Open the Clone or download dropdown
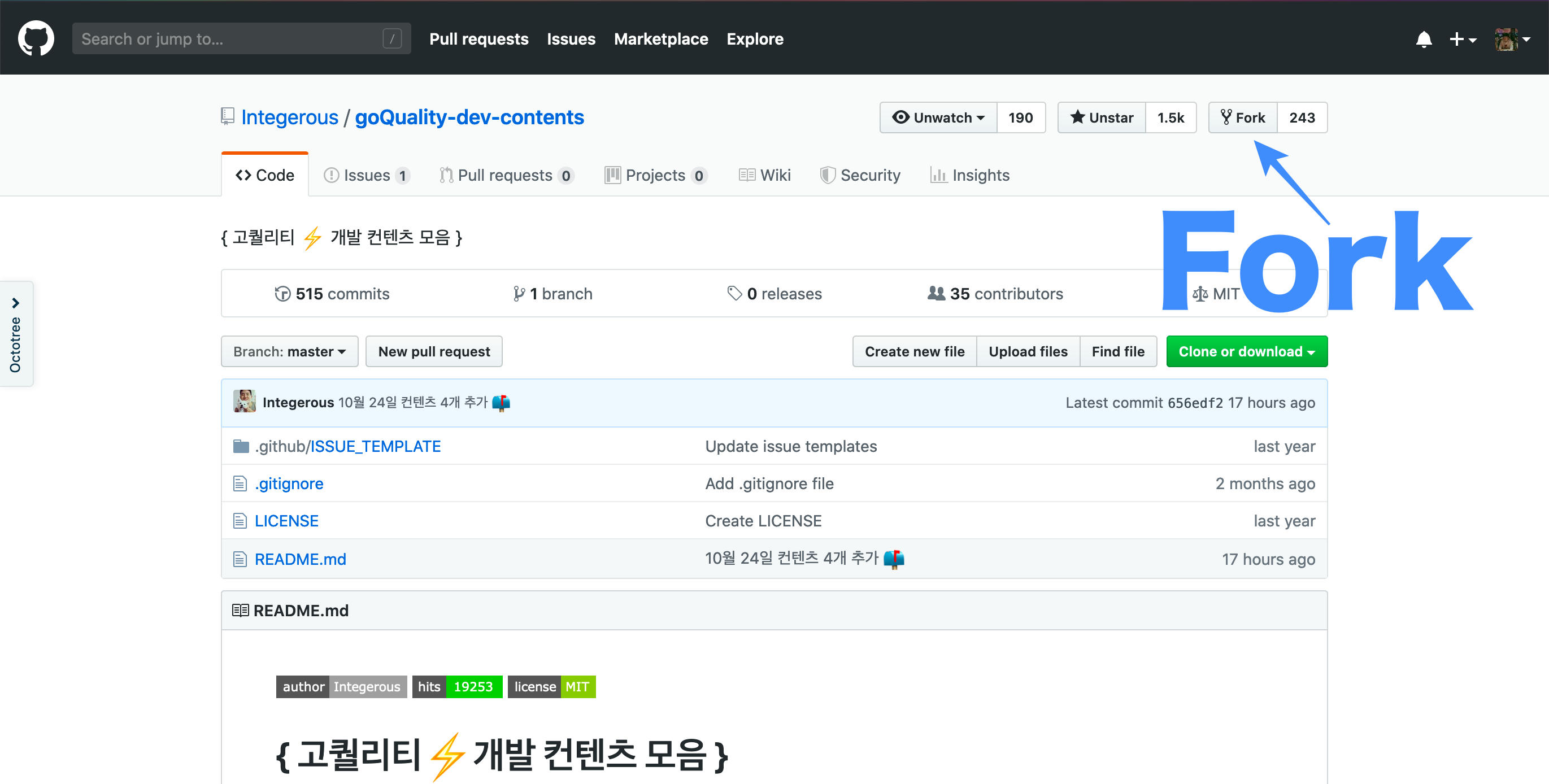Screen dimensions: 1549x784 tap(1246, 352)
